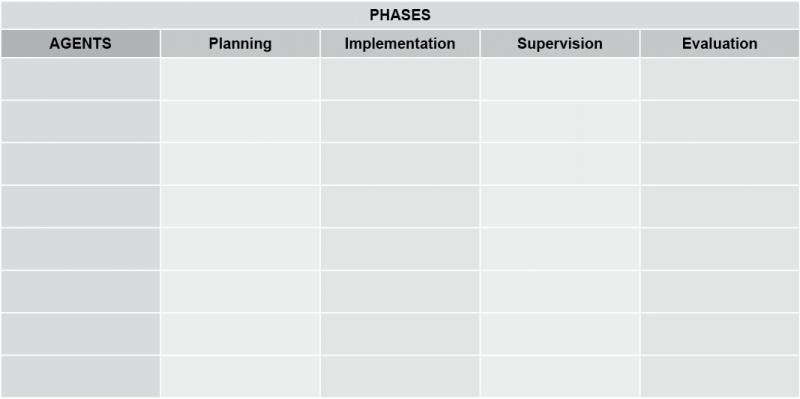
Task: Select the Planning column header
Action: 240,43
